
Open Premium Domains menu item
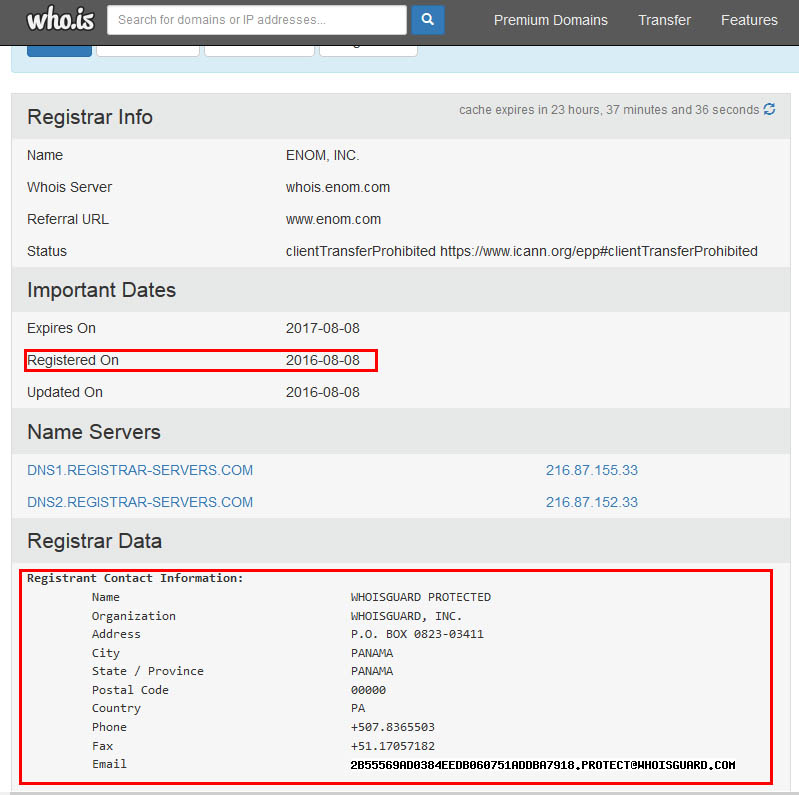(x=550, y=20)
